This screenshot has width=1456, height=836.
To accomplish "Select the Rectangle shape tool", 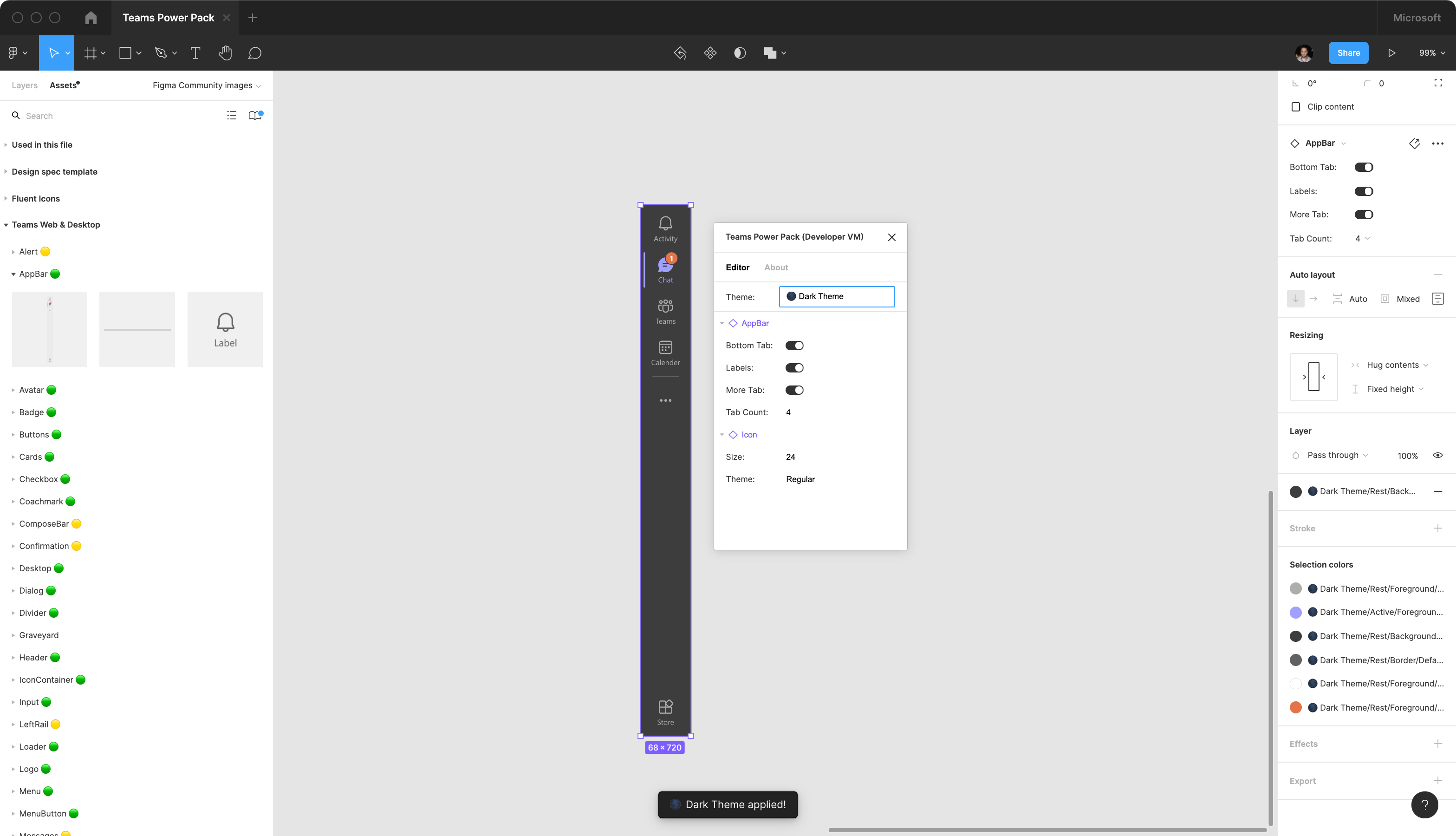I will point(125,53).
